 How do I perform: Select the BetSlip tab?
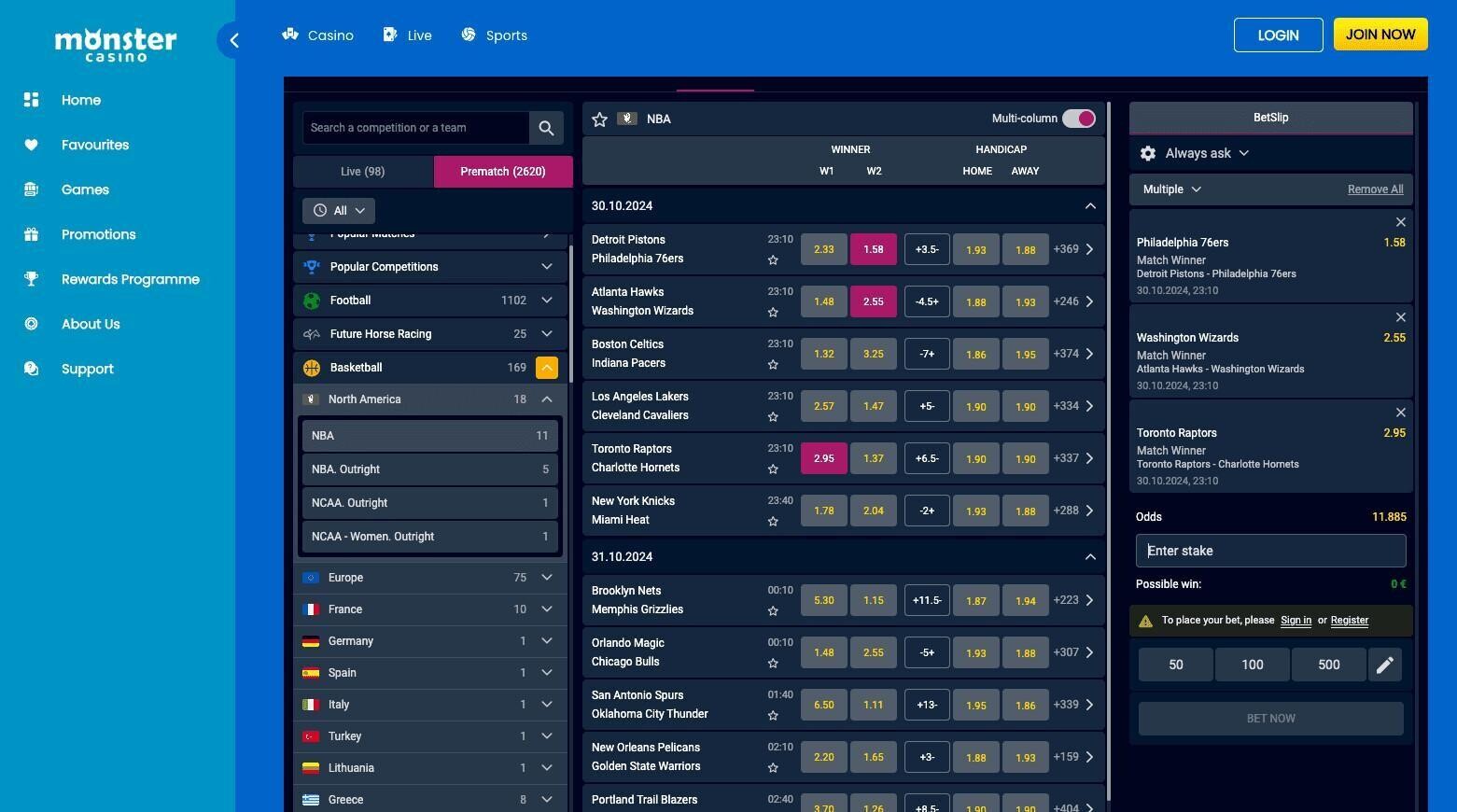click(x=1271, y=118)
